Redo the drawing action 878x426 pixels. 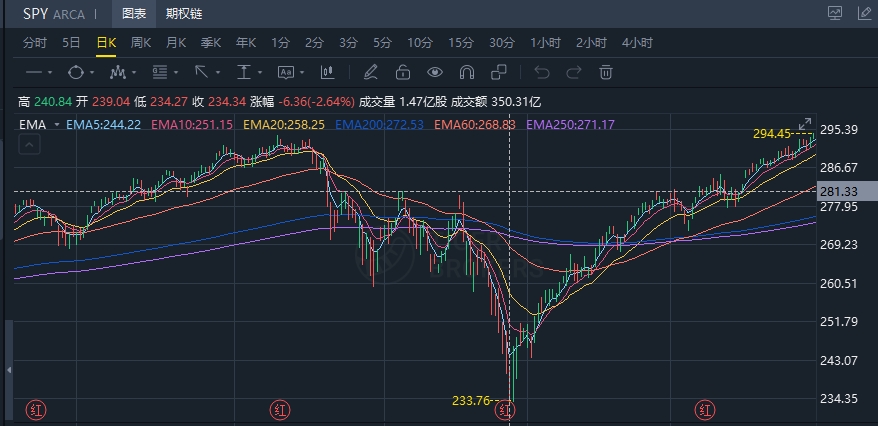click(574, 72)
